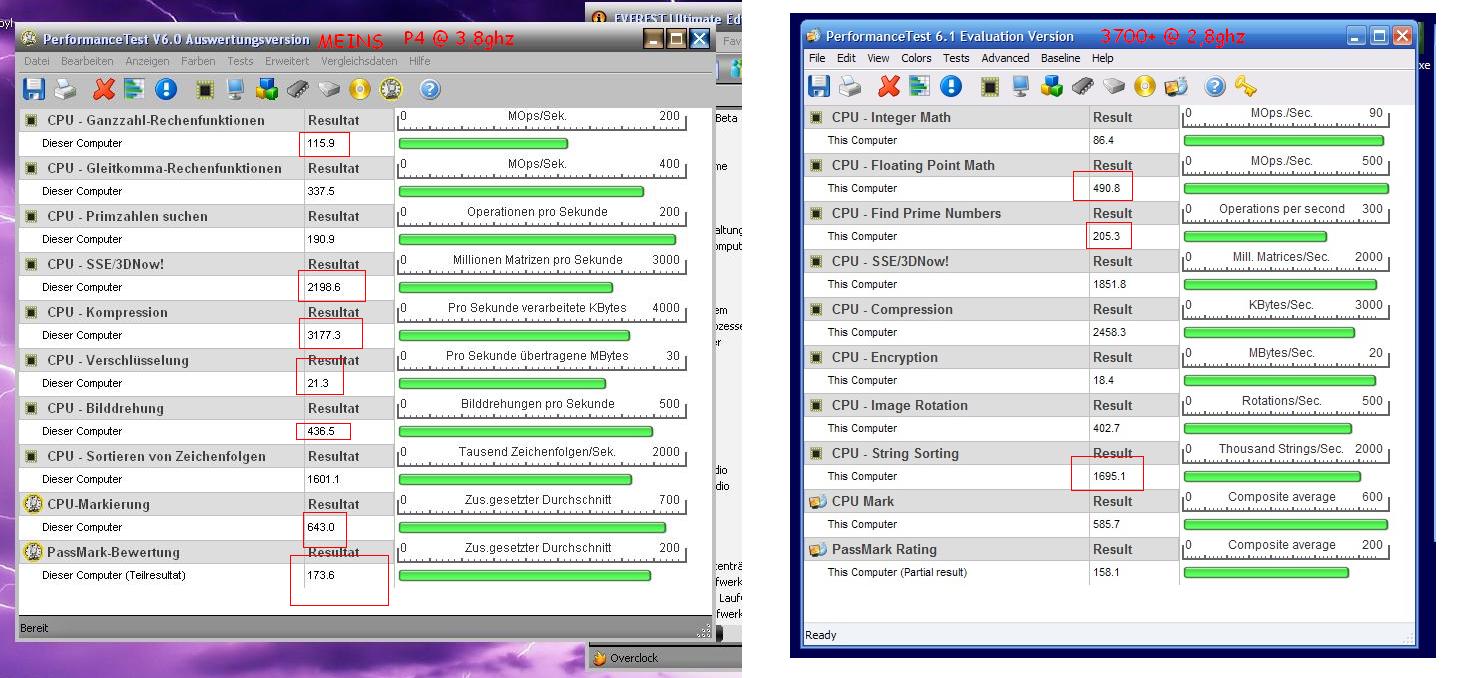Click the red X delete icon in V6.0 toolbar
The width and height of the screenshot is (1469, 678).
pos(104,90)
